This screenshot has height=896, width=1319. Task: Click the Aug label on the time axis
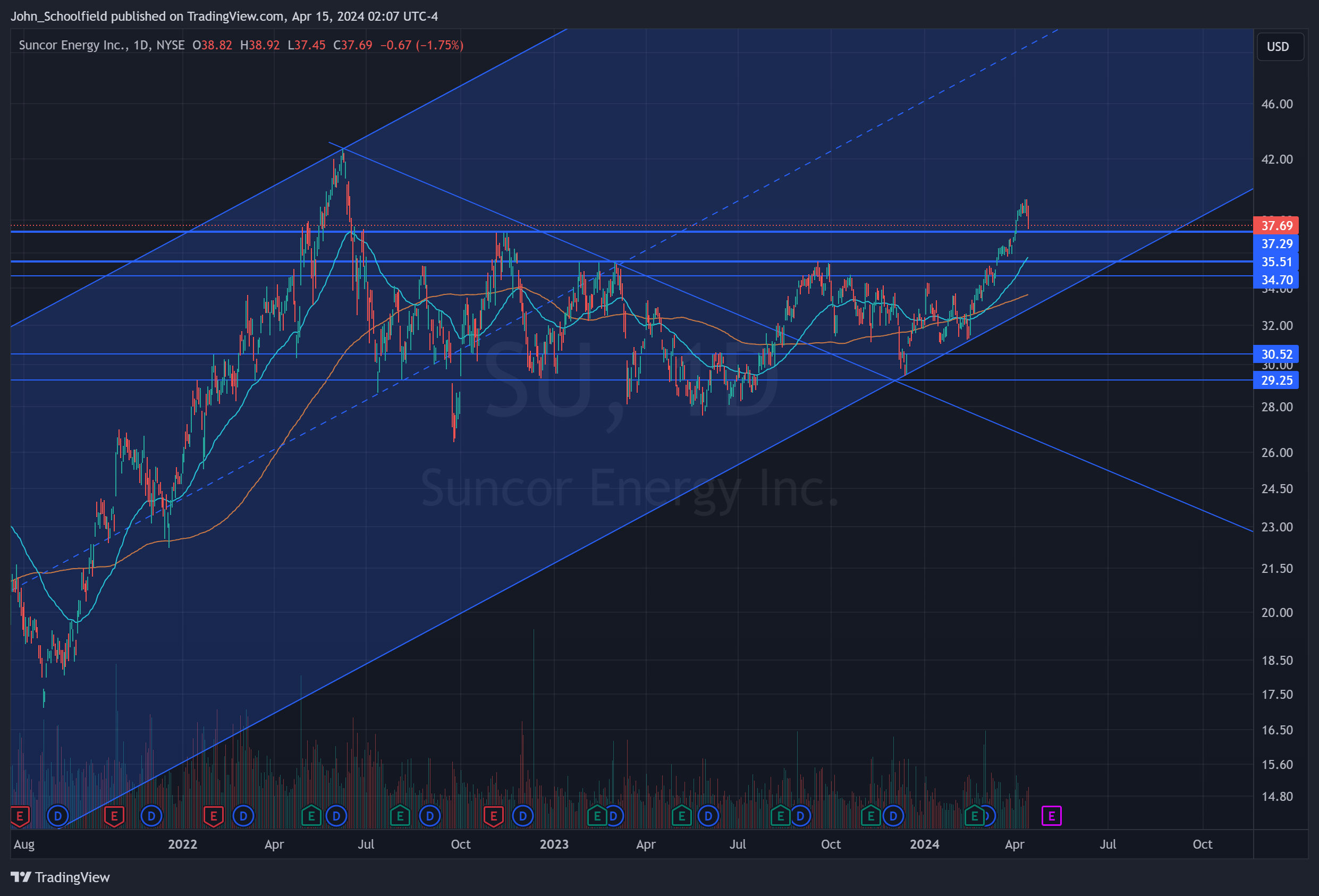click(24, 844)
